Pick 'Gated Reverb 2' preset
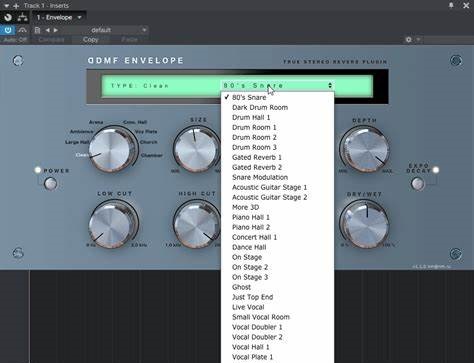This screenshot has width=474, height=363. click(x=277, y=168)
